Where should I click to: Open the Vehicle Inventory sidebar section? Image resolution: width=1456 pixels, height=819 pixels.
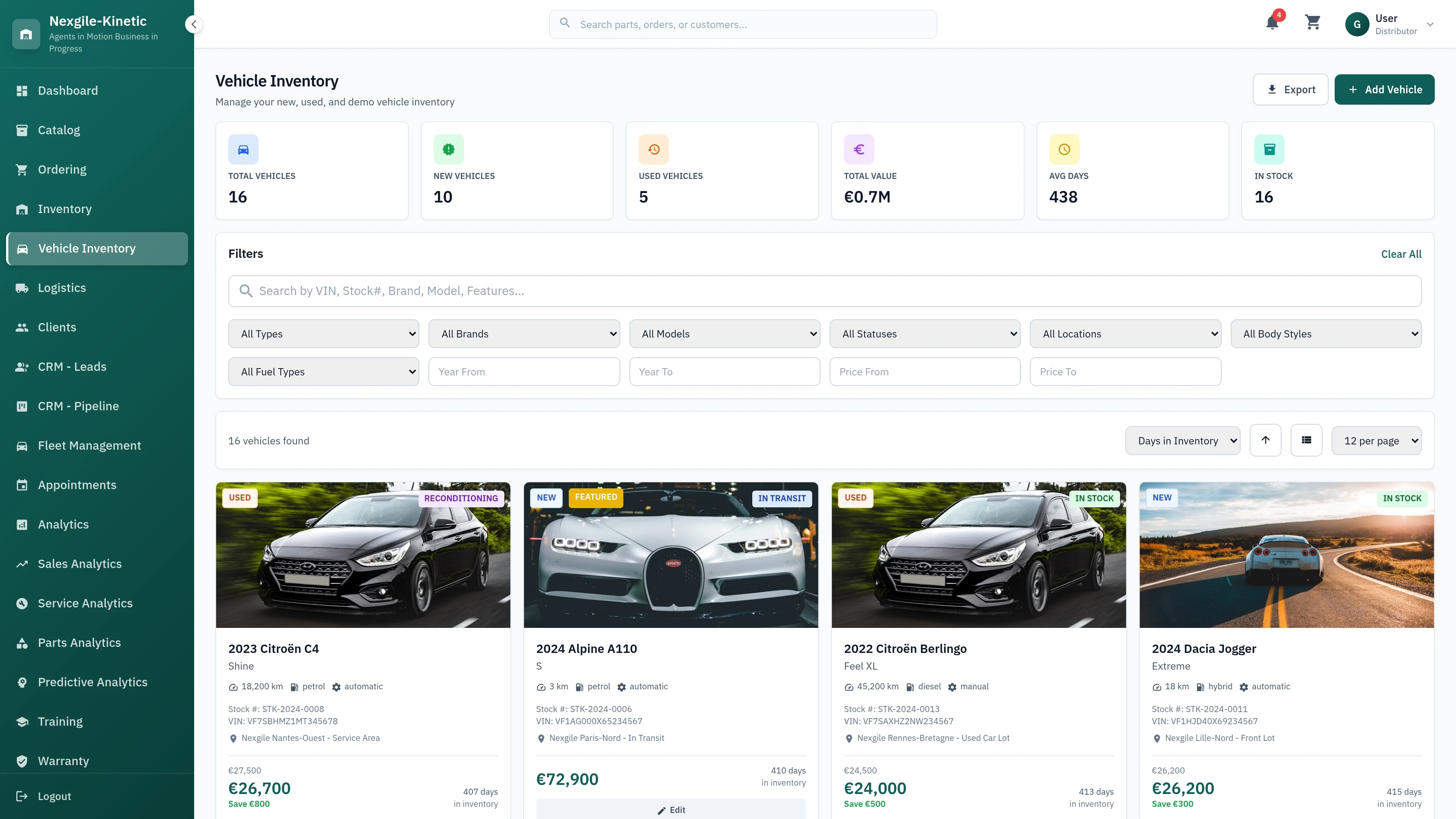coord(86,248)
